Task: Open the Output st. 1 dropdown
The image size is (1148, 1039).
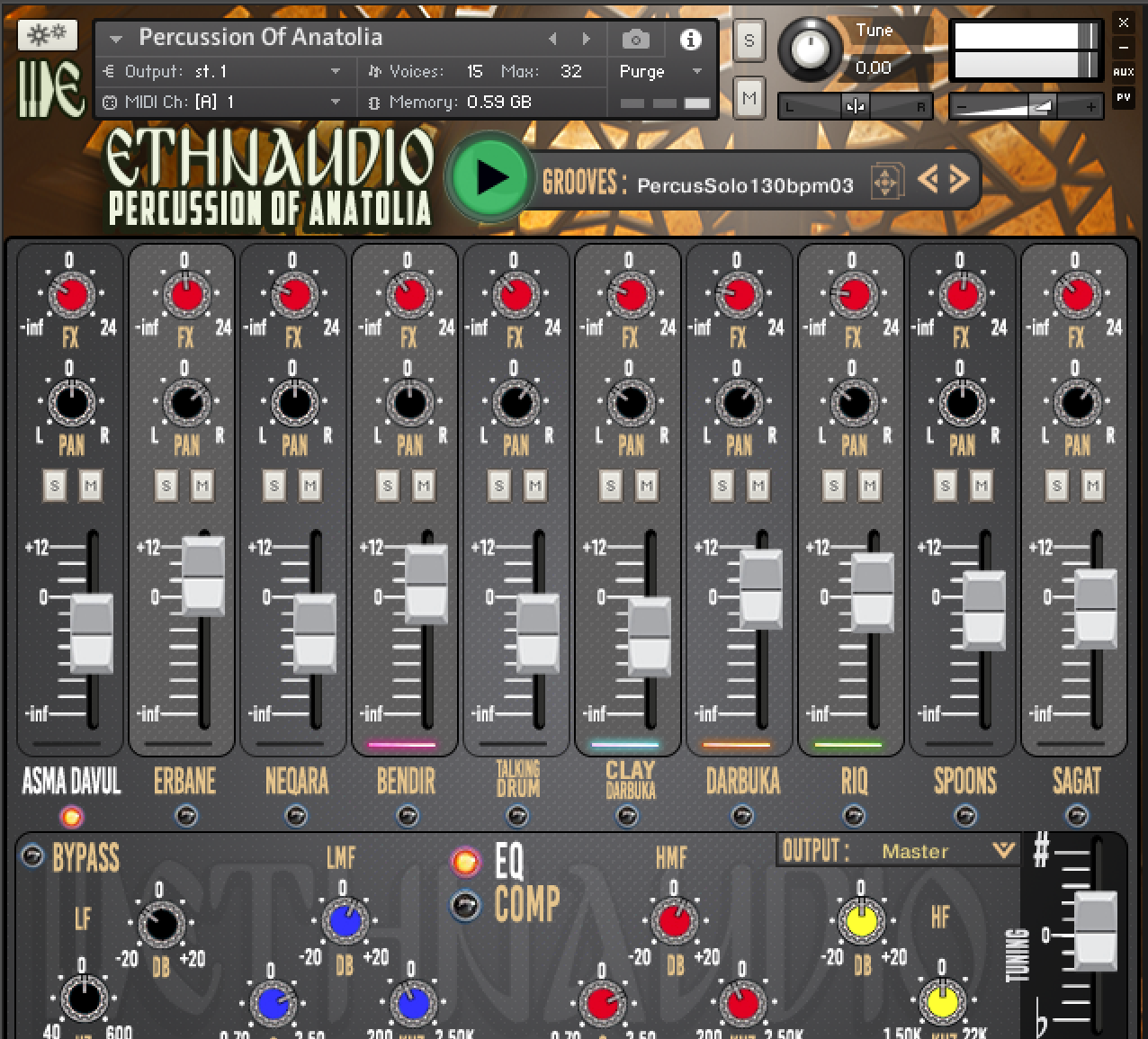Action: (221, 71)
